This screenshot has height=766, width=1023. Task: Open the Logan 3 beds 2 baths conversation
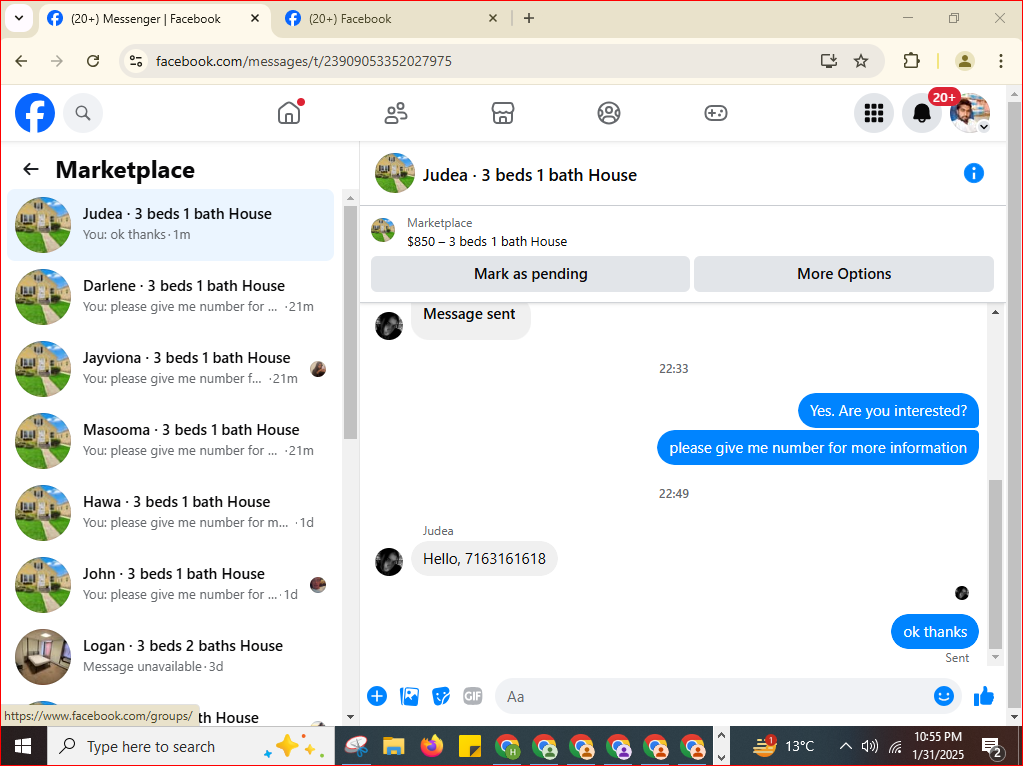click(x=170, y=656)
